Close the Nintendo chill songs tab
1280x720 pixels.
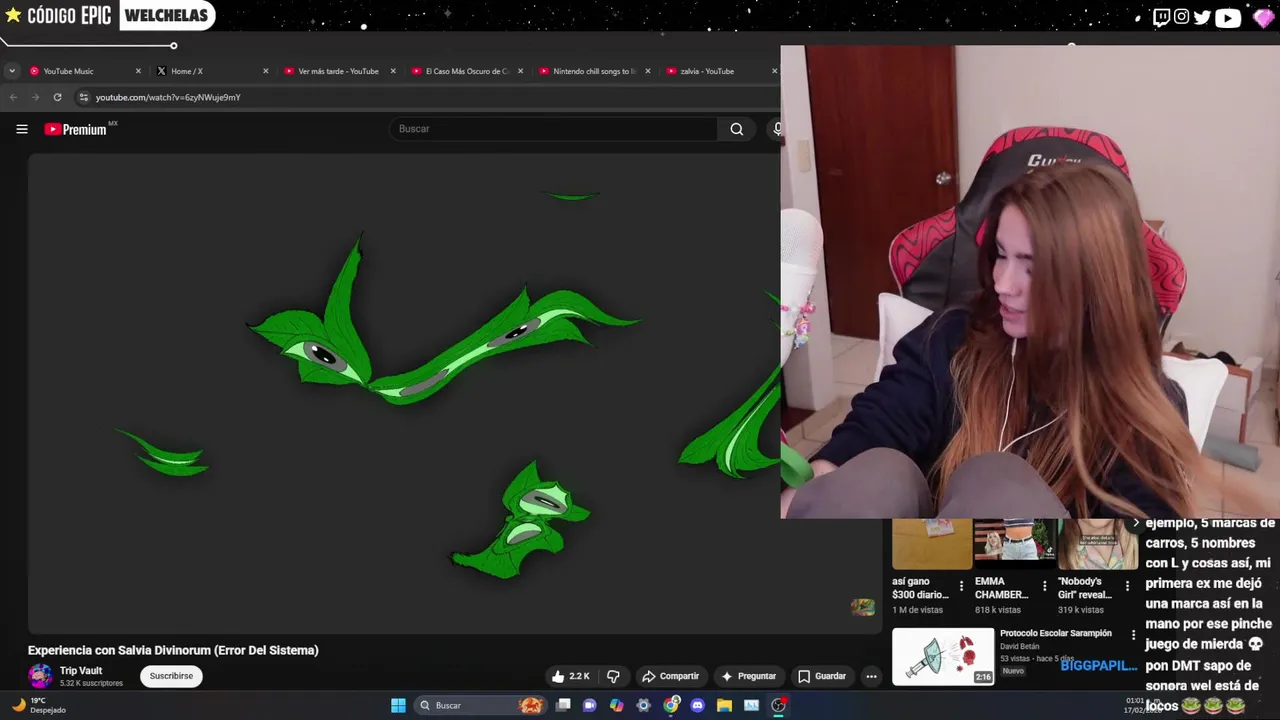point(648,71)
